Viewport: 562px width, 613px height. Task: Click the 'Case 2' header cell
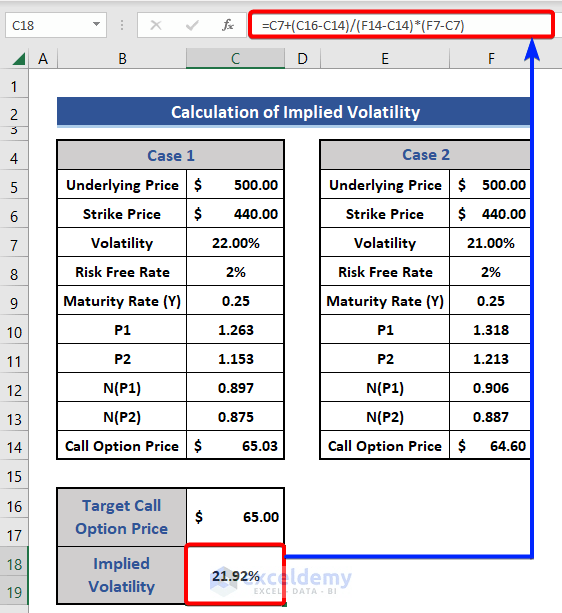(426, 155)
